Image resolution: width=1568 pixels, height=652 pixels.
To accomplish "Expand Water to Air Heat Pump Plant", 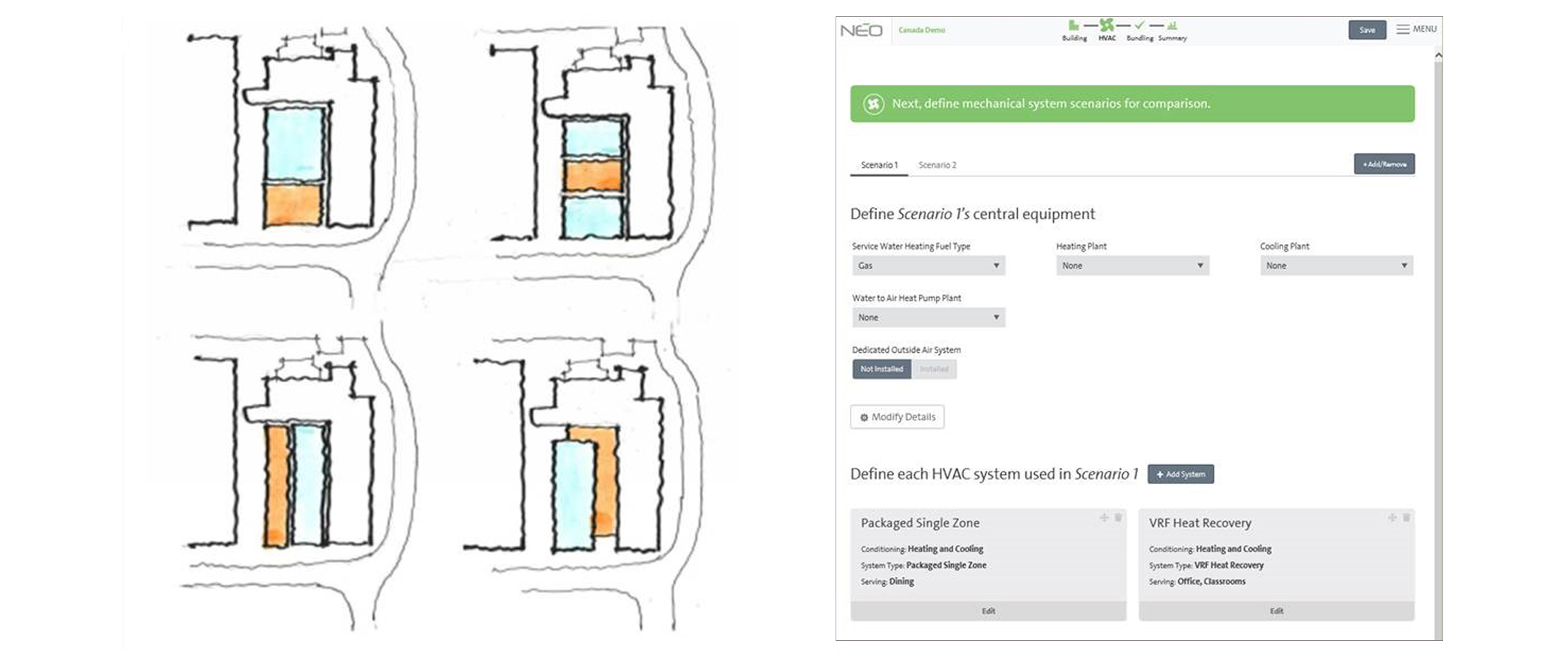I will click(928, 318).
